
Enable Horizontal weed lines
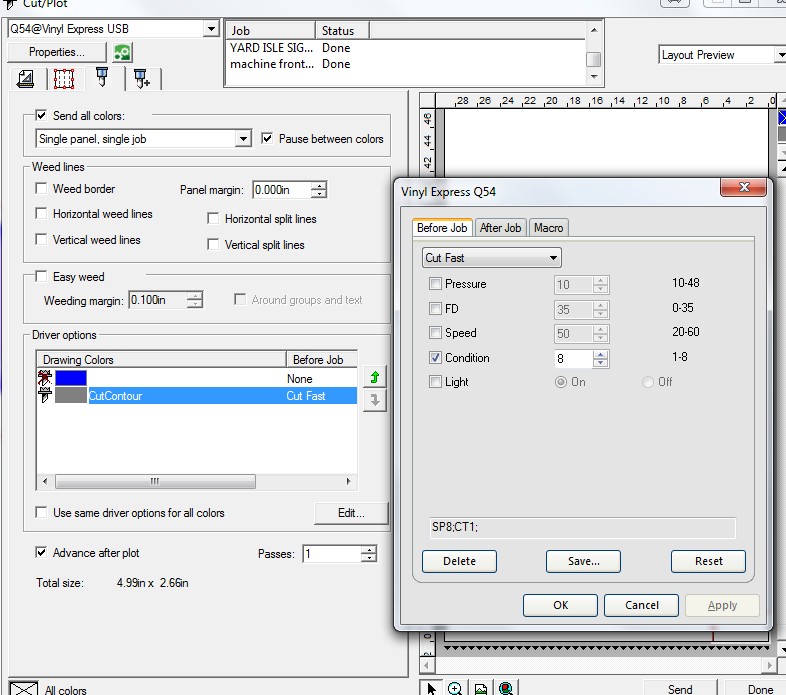tap(42, 214)
